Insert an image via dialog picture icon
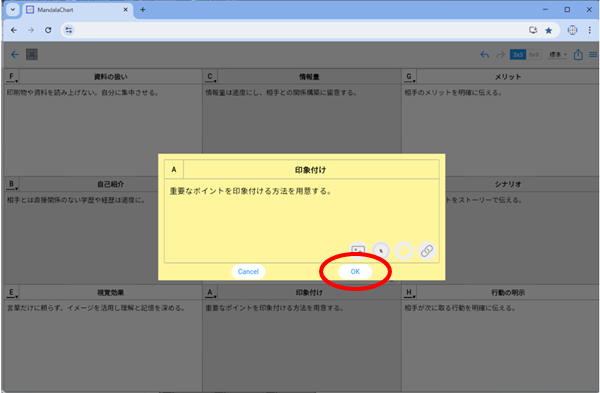Viewport: 600px width, 393px height. (x=358, y=251)
